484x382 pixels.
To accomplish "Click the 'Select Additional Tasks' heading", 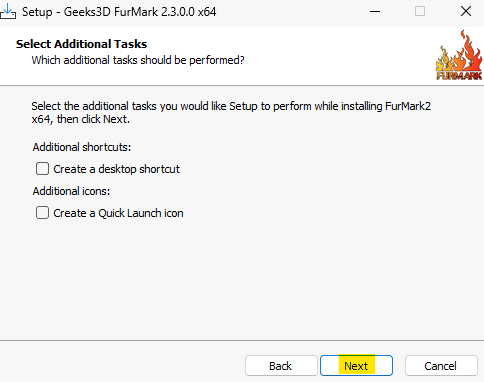I will [x=81, y=44].
